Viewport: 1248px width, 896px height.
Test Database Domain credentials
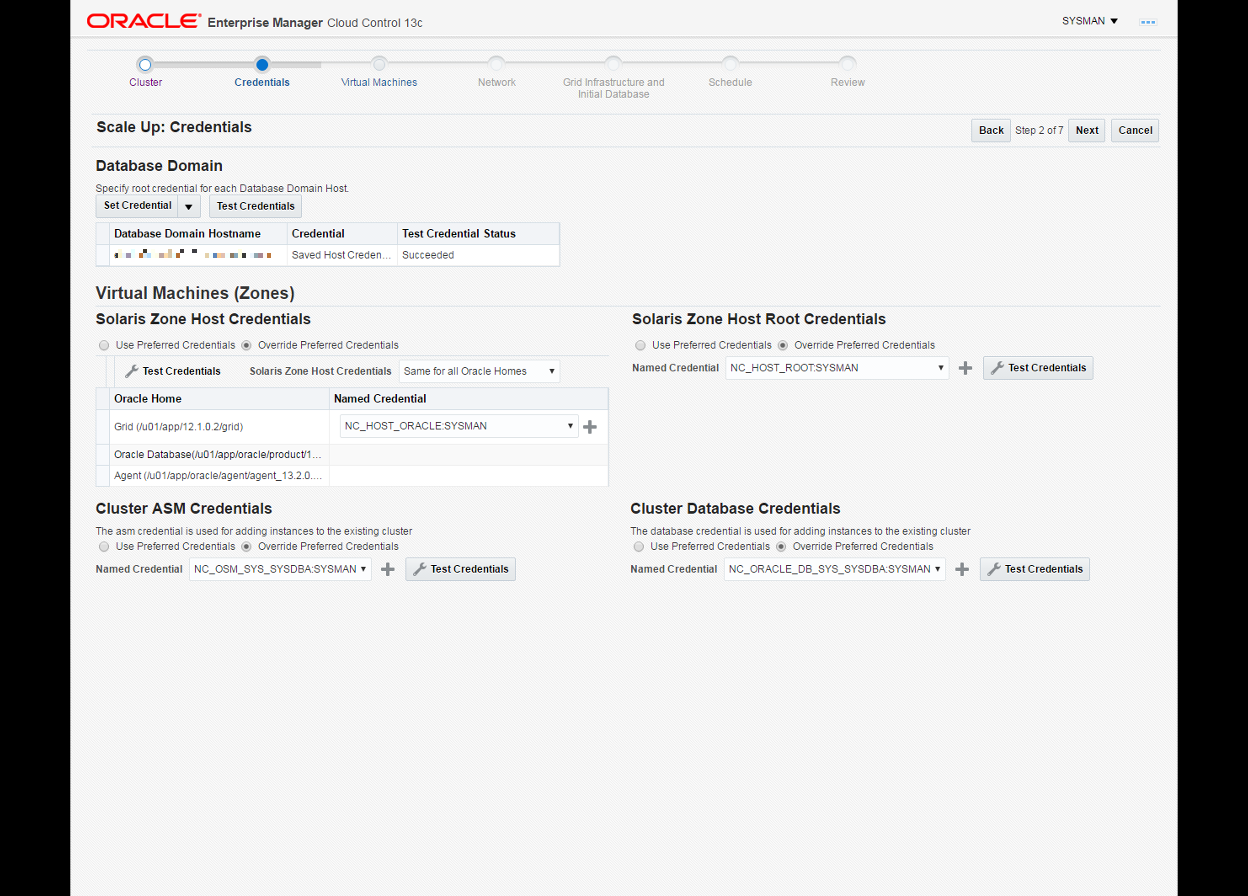[x=255, y=206]
